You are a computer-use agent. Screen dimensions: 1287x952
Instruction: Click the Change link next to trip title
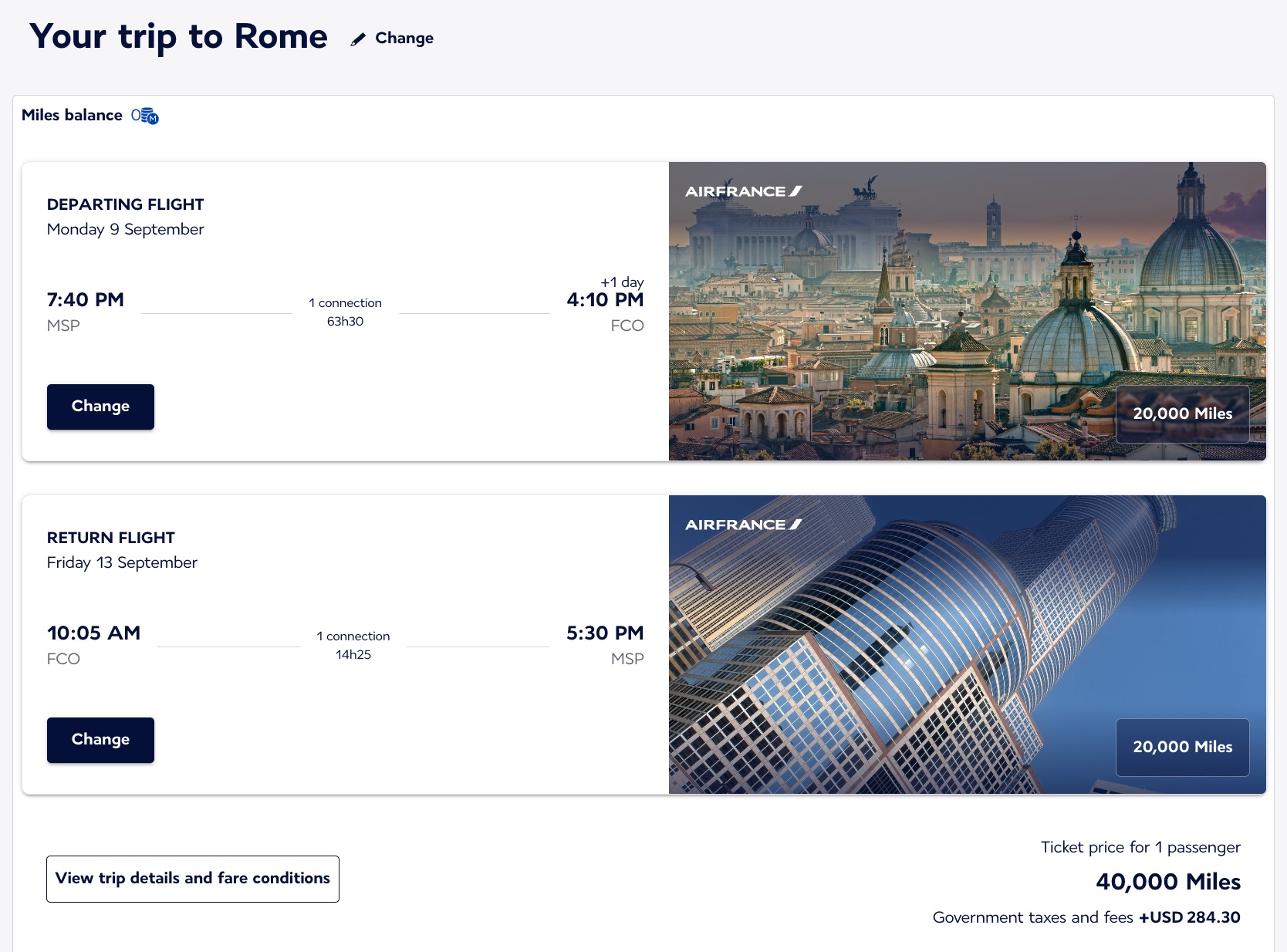(x=404, y=39)
